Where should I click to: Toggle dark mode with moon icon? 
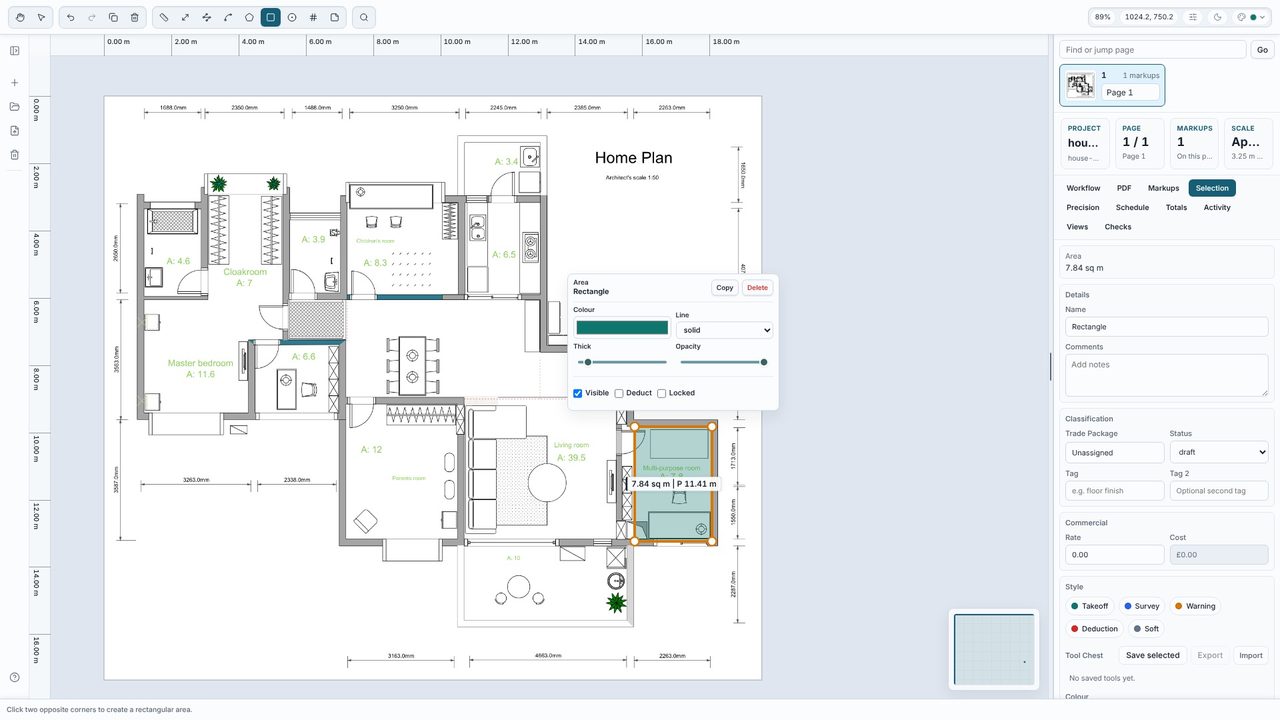(1217, 17)
